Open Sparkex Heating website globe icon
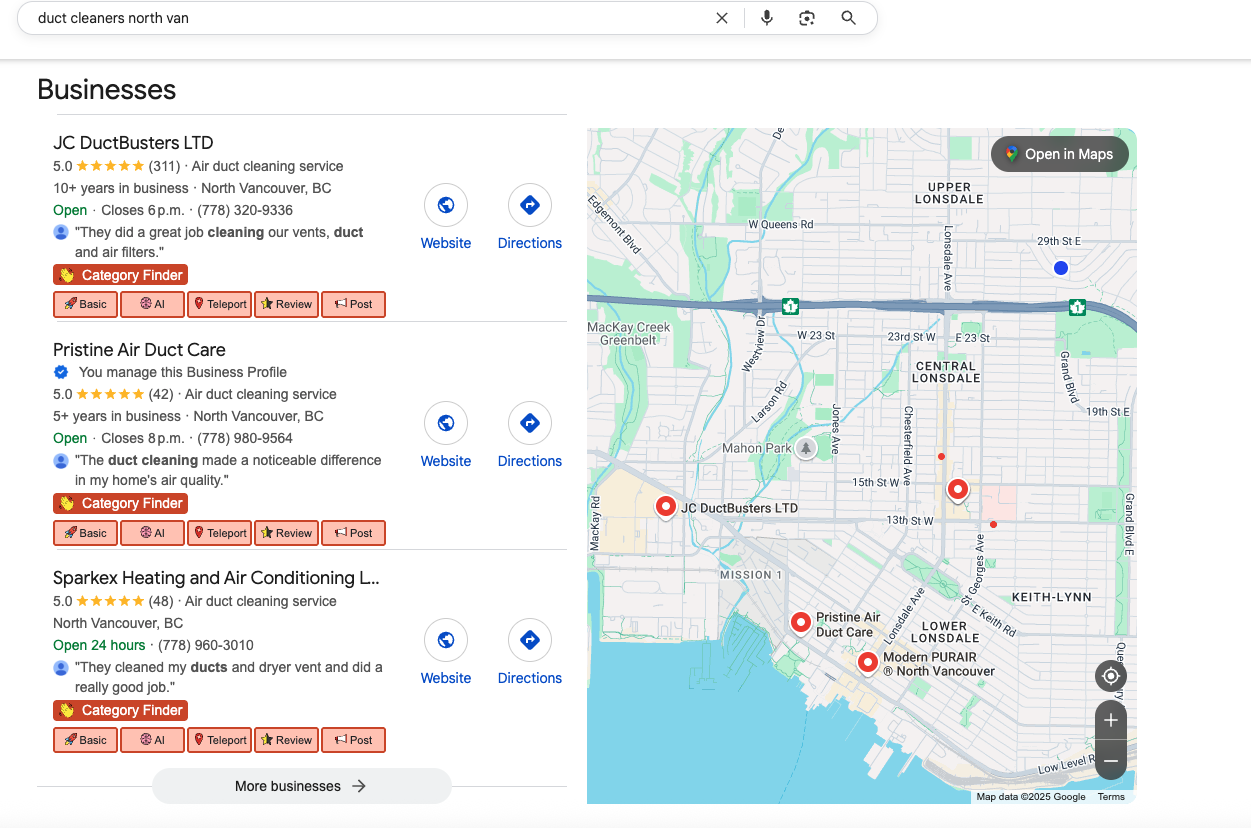The height and width of the screenshot is (828, 1251). click(446, 640)
